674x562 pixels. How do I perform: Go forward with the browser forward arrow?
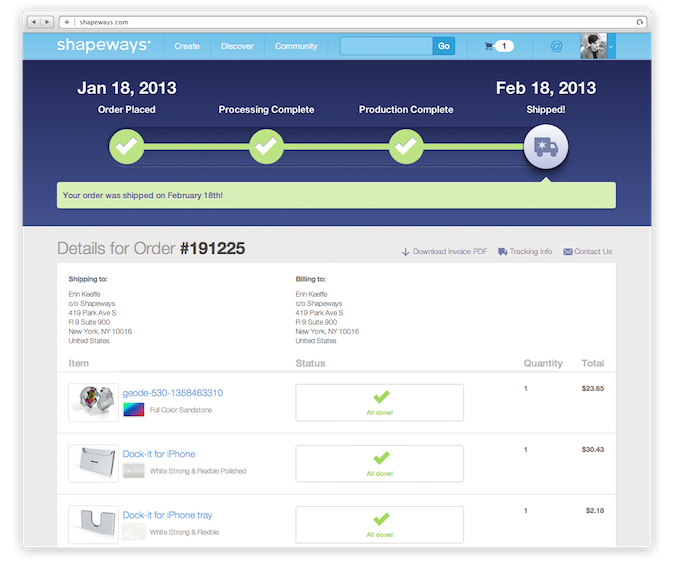[x=47, y=22]
